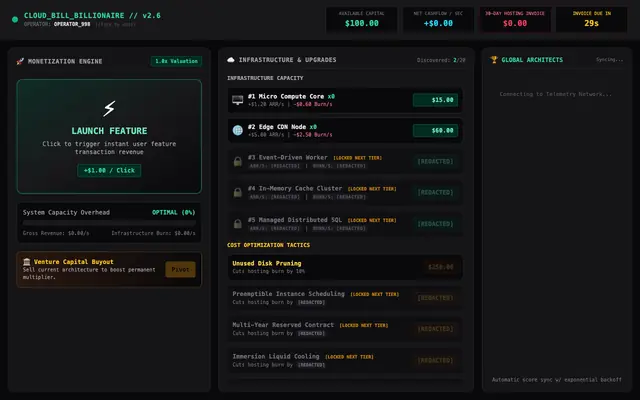
Task: Click the System Capacity Overhead progress bar
Action: tap(109, 223)
